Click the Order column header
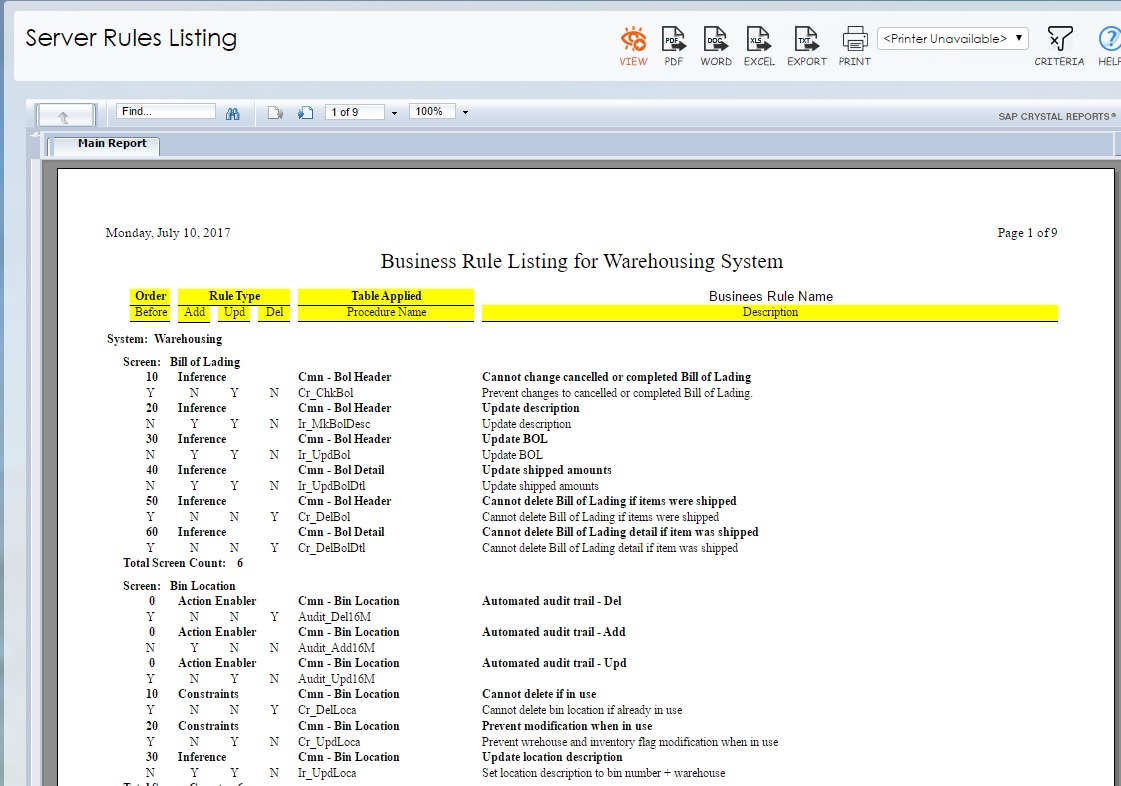1121x786 pixels. [150, 296]
